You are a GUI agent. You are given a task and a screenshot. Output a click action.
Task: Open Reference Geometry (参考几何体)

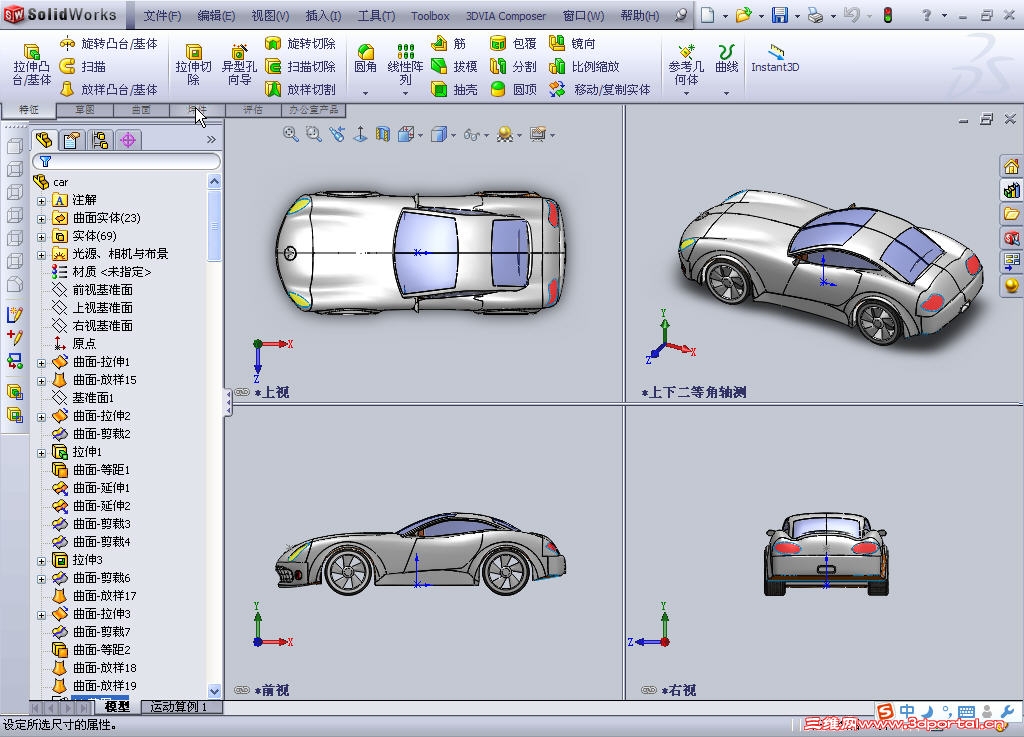point(686,65)
